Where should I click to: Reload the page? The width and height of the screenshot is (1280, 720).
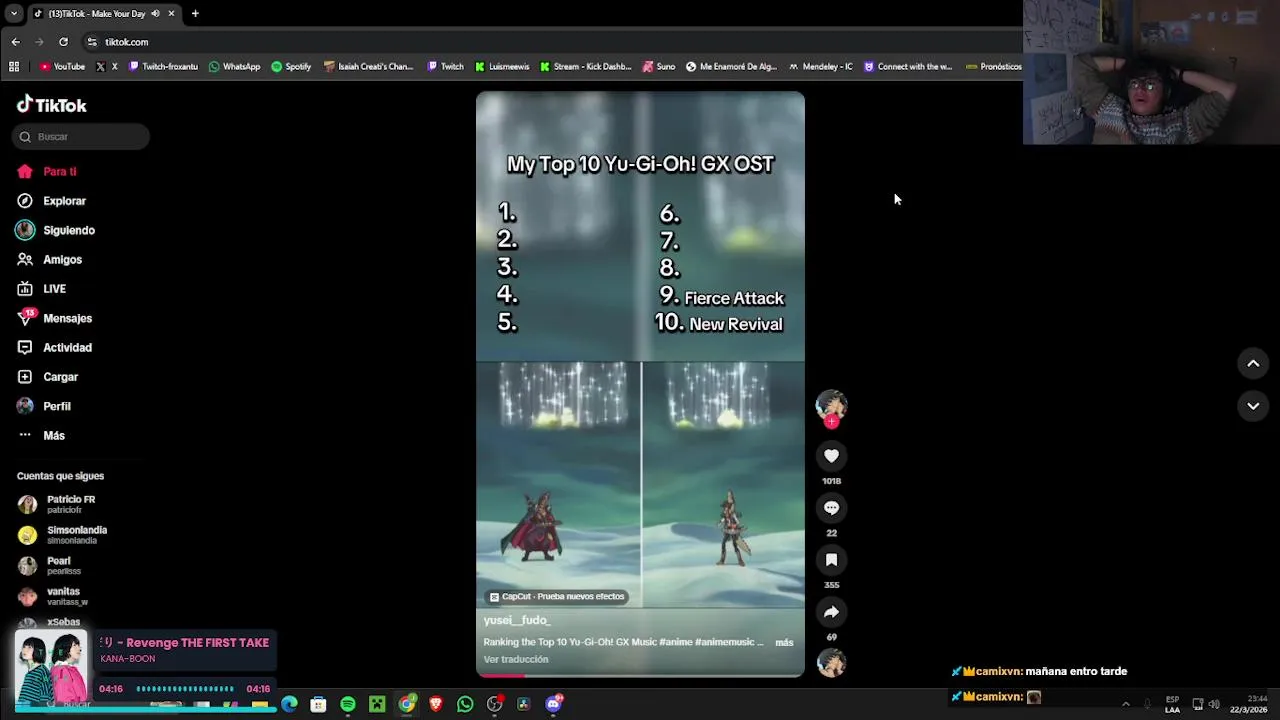[63, 42]
